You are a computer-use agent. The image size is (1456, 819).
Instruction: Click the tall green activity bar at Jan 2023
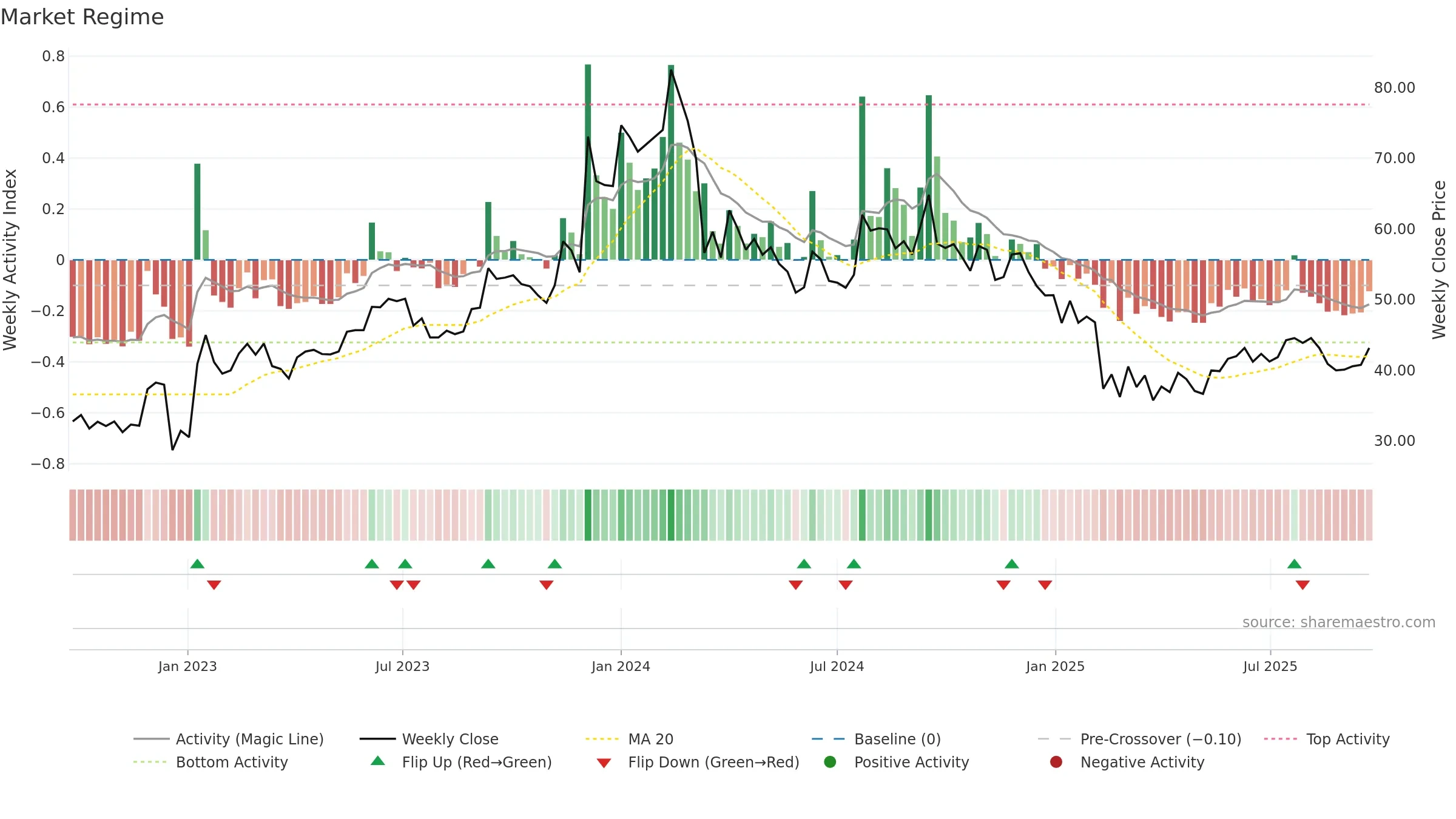(x=197, y=212)
